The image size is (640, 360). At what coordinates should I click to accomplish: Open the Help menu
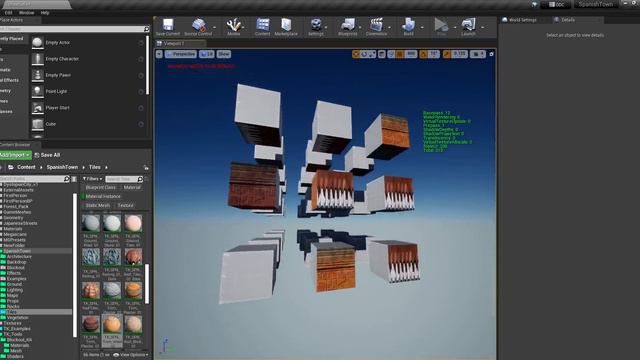[45, 13]
